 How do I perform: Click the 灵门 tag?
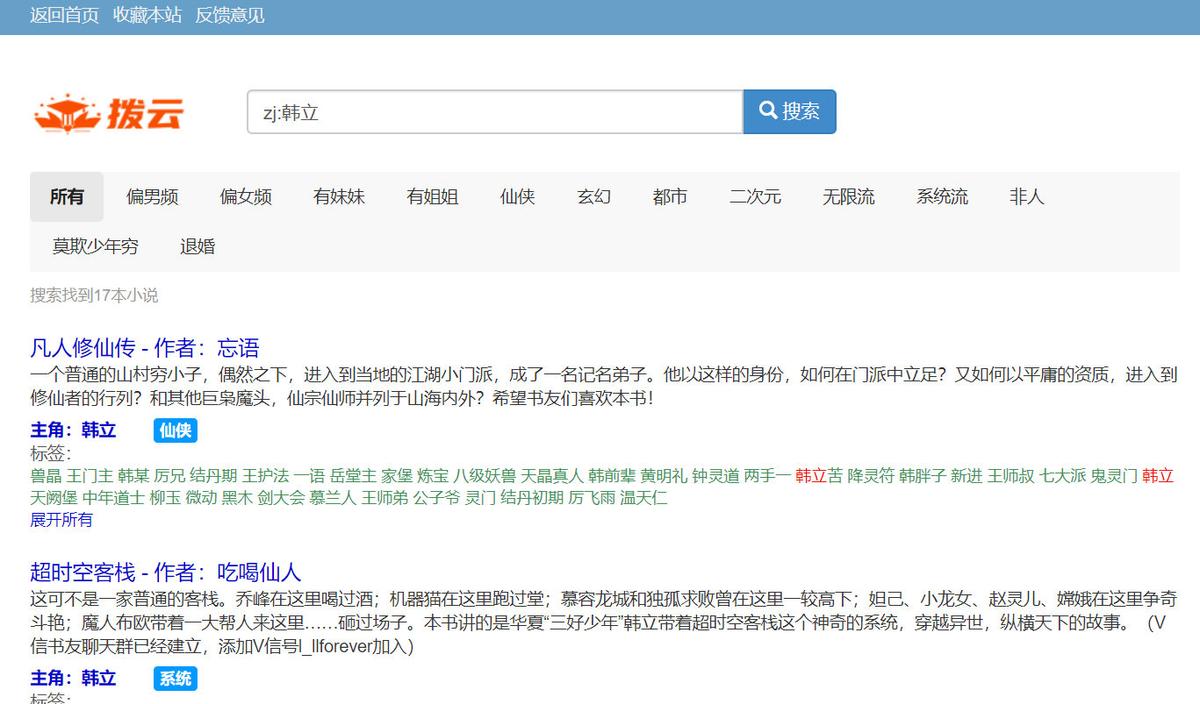tap(481, 497)
